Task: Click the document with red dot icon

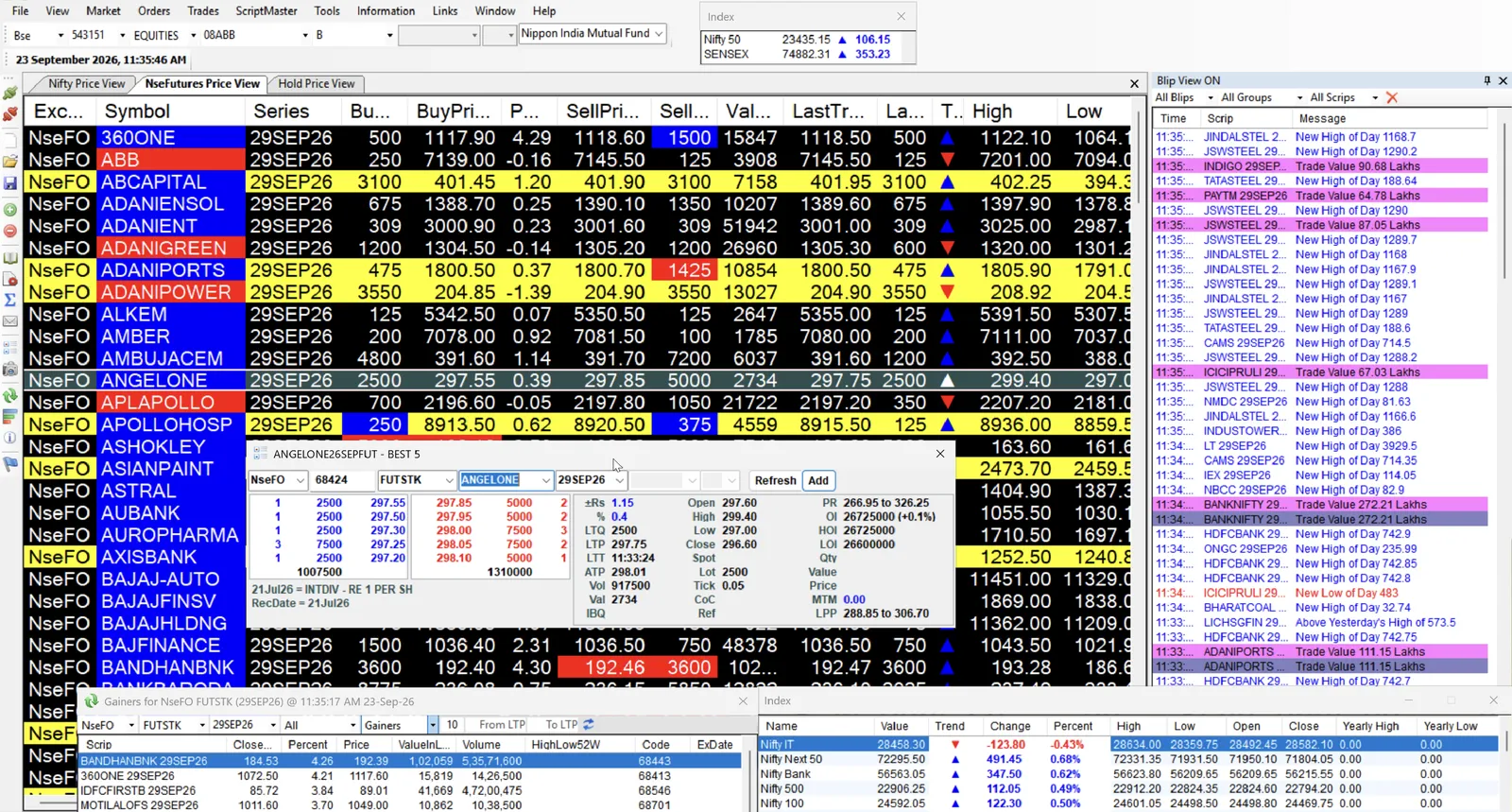Action: 10,279
